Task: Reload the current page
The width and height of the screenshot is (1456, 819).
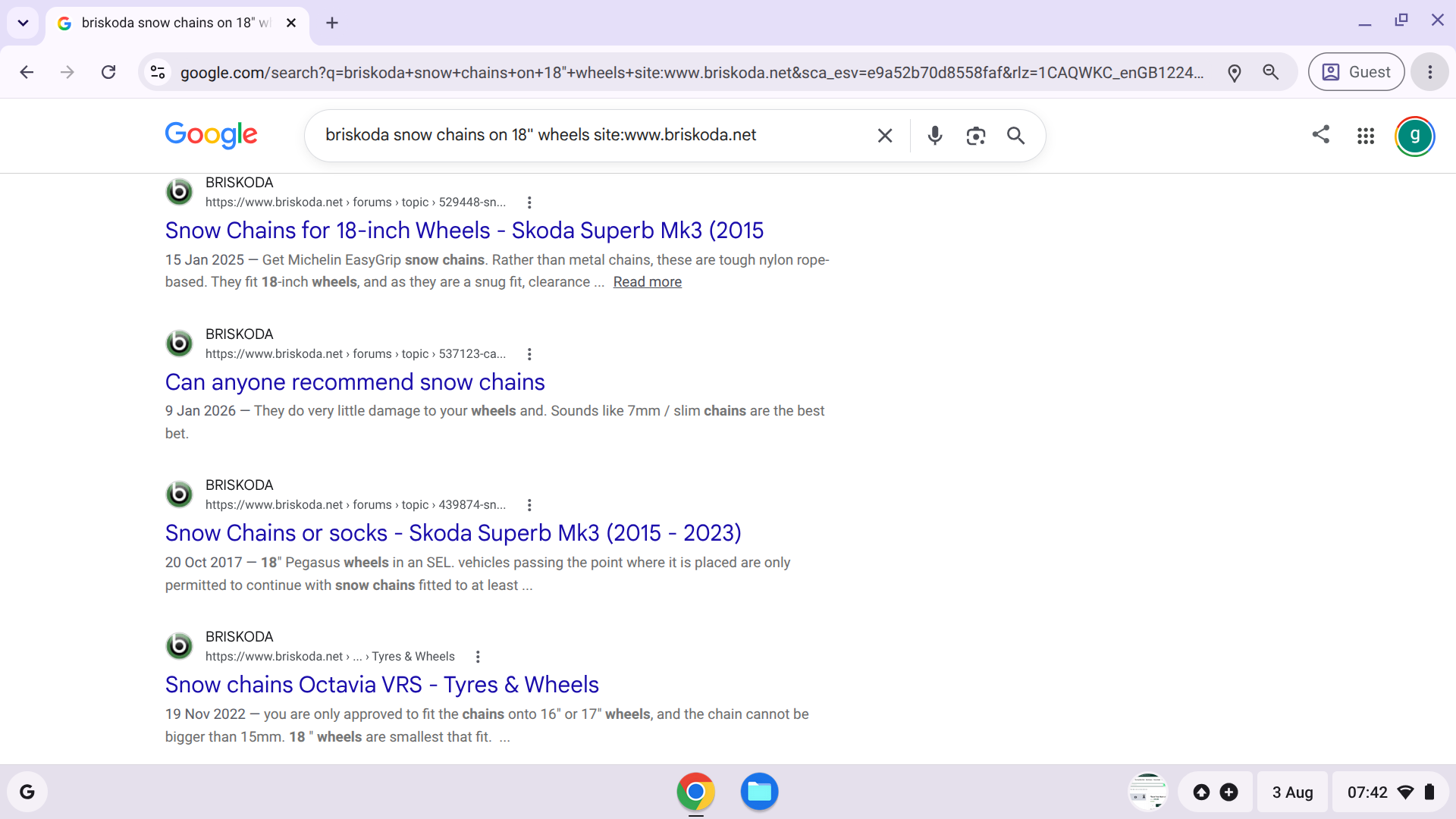Action: [108, 72]
